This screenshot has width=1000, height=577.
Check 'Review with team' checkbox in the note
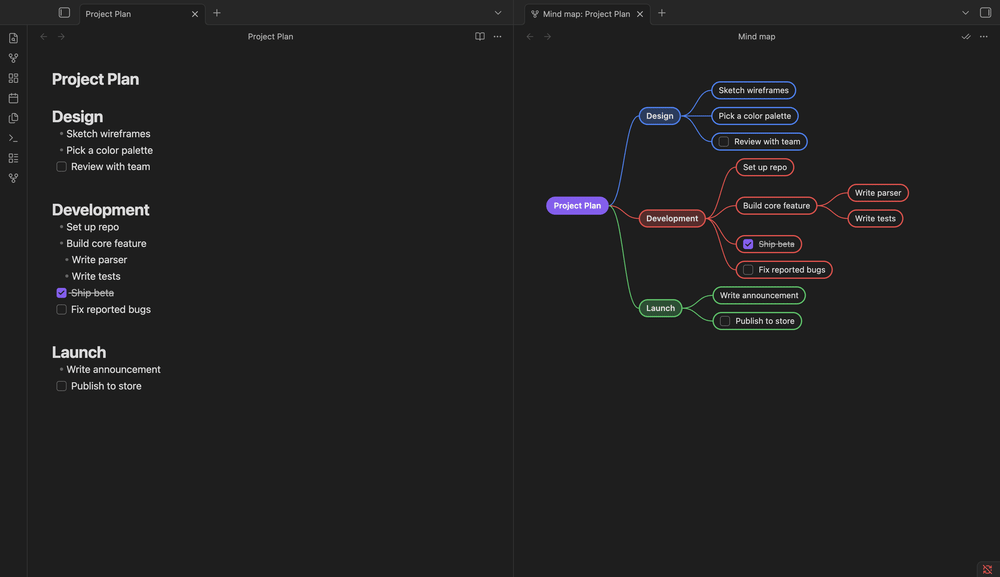pyautogui.click(x=61, y=166)
